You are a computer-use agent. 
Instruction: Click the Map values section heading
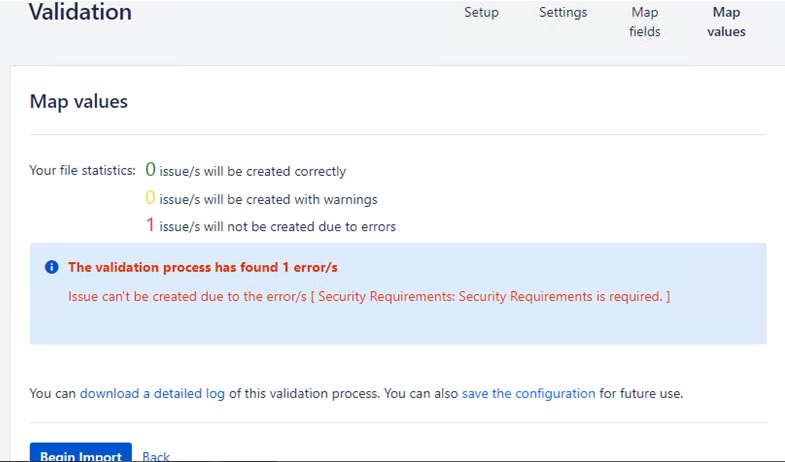point(79,102)
